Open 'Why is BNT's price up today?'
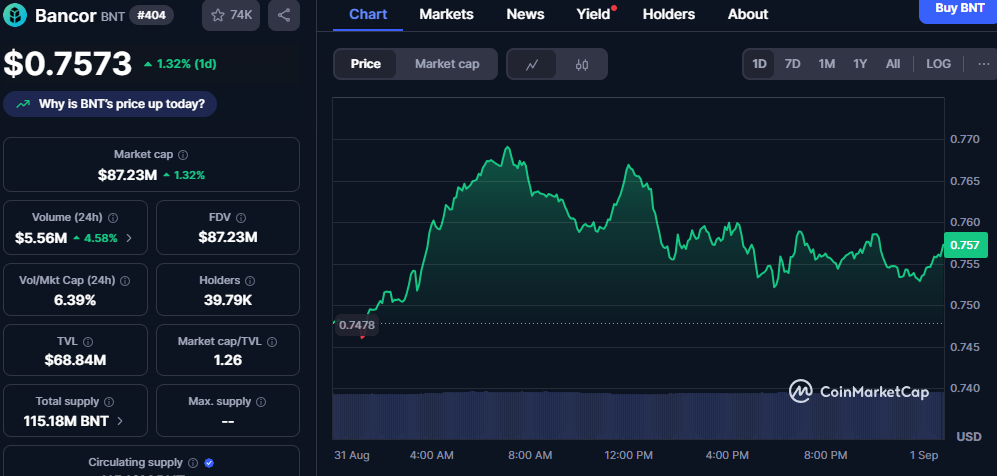Image resolution: width=997 pixels, height=476 pixels. pyautogui.click(x=110, y=103)
